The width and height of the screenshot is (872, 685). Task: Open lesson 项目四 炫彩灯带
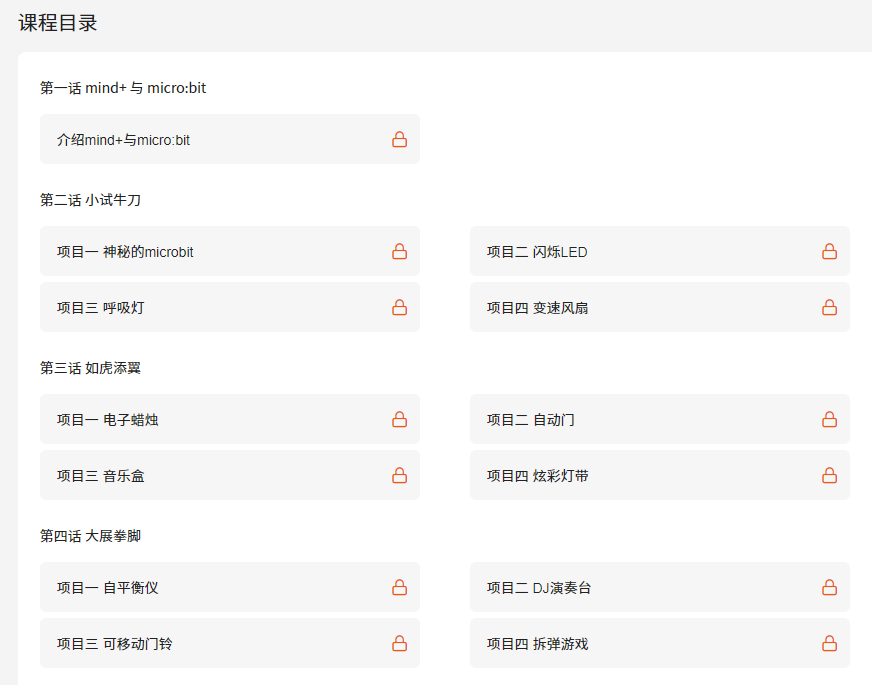[537, 476]
